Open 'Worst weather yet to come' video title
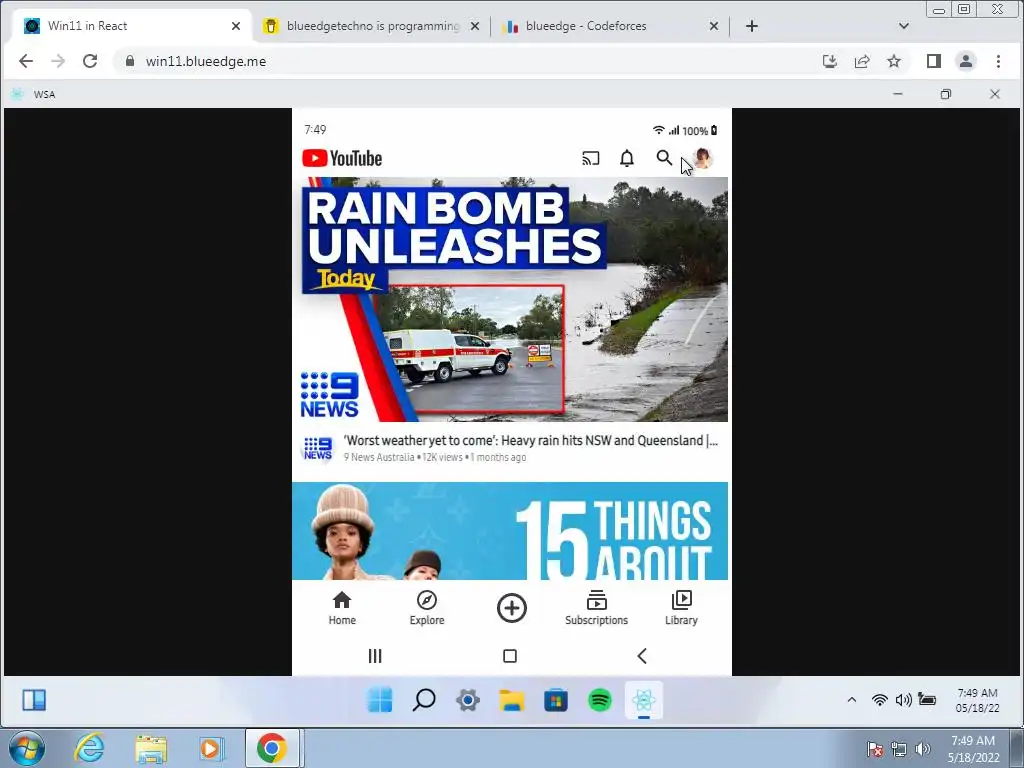Screen dimensions: 1024x768 (531, 441)
